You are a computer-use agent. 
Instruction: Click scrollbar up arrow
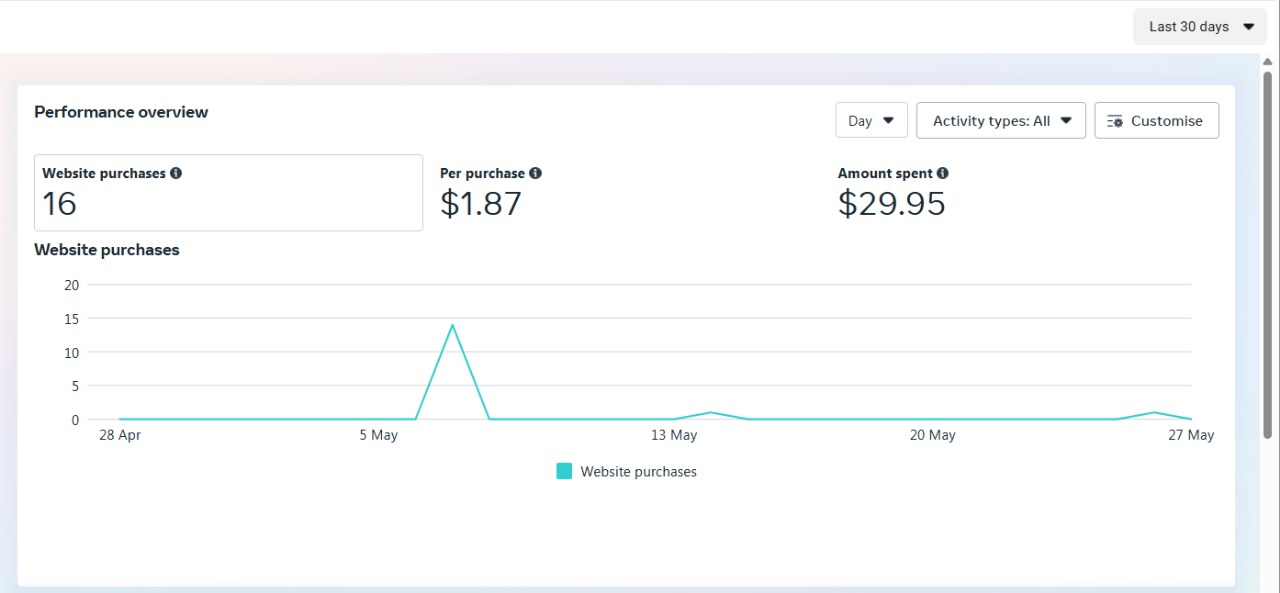click(1267, 62)
